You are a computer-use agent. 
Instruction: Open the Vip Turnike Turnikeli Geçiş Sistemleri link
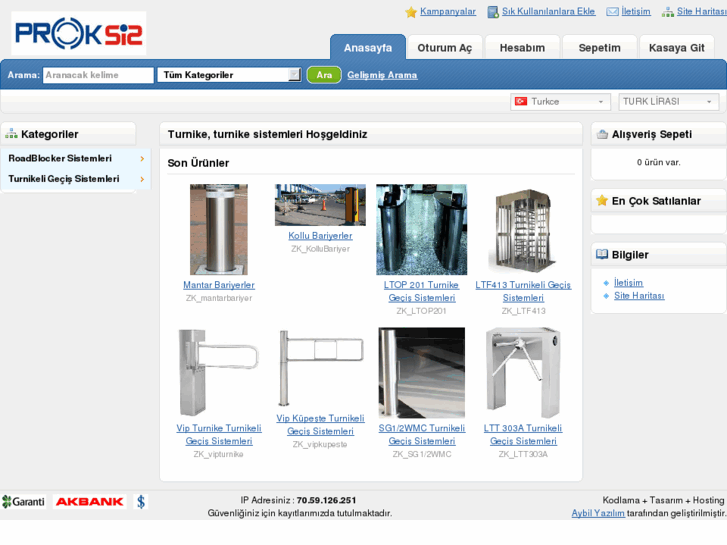pos(219,435)
